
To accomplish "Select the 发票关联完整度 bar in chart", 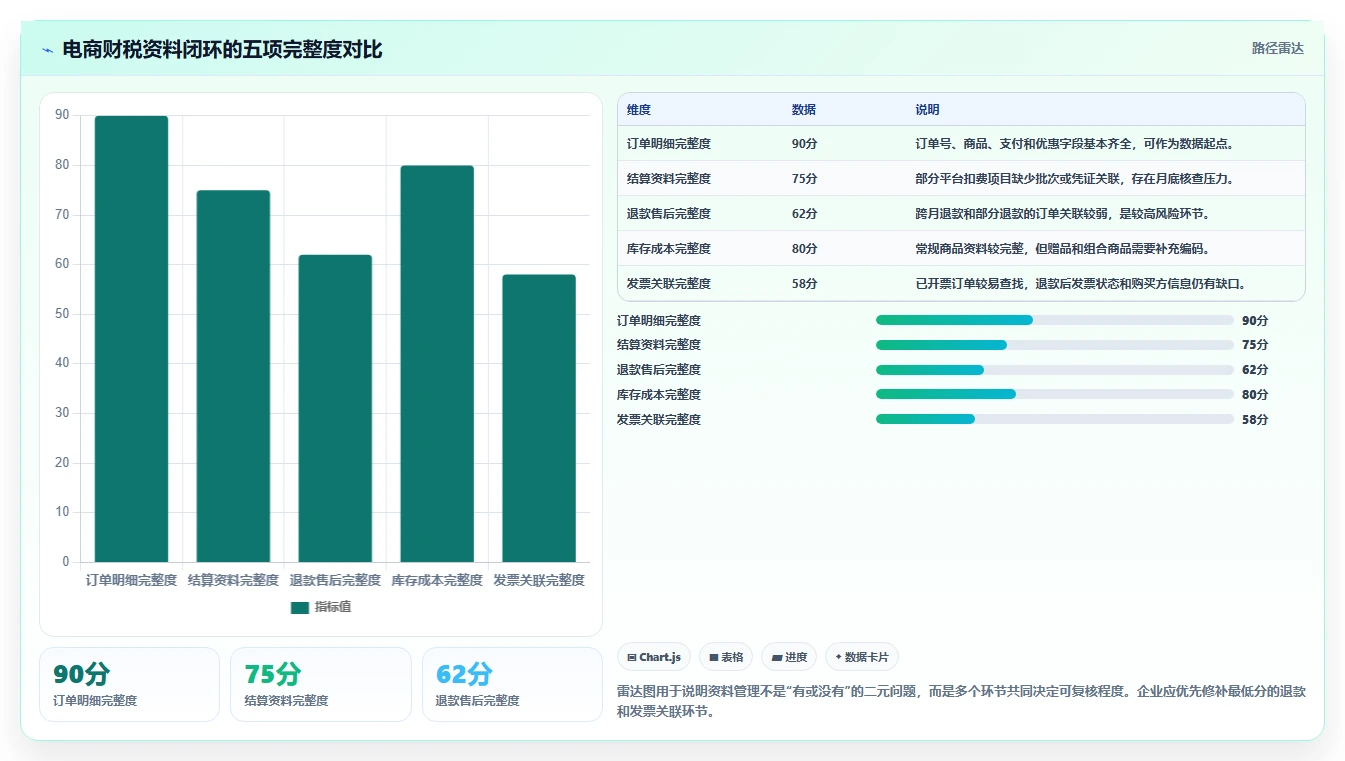I will [539, 418].
